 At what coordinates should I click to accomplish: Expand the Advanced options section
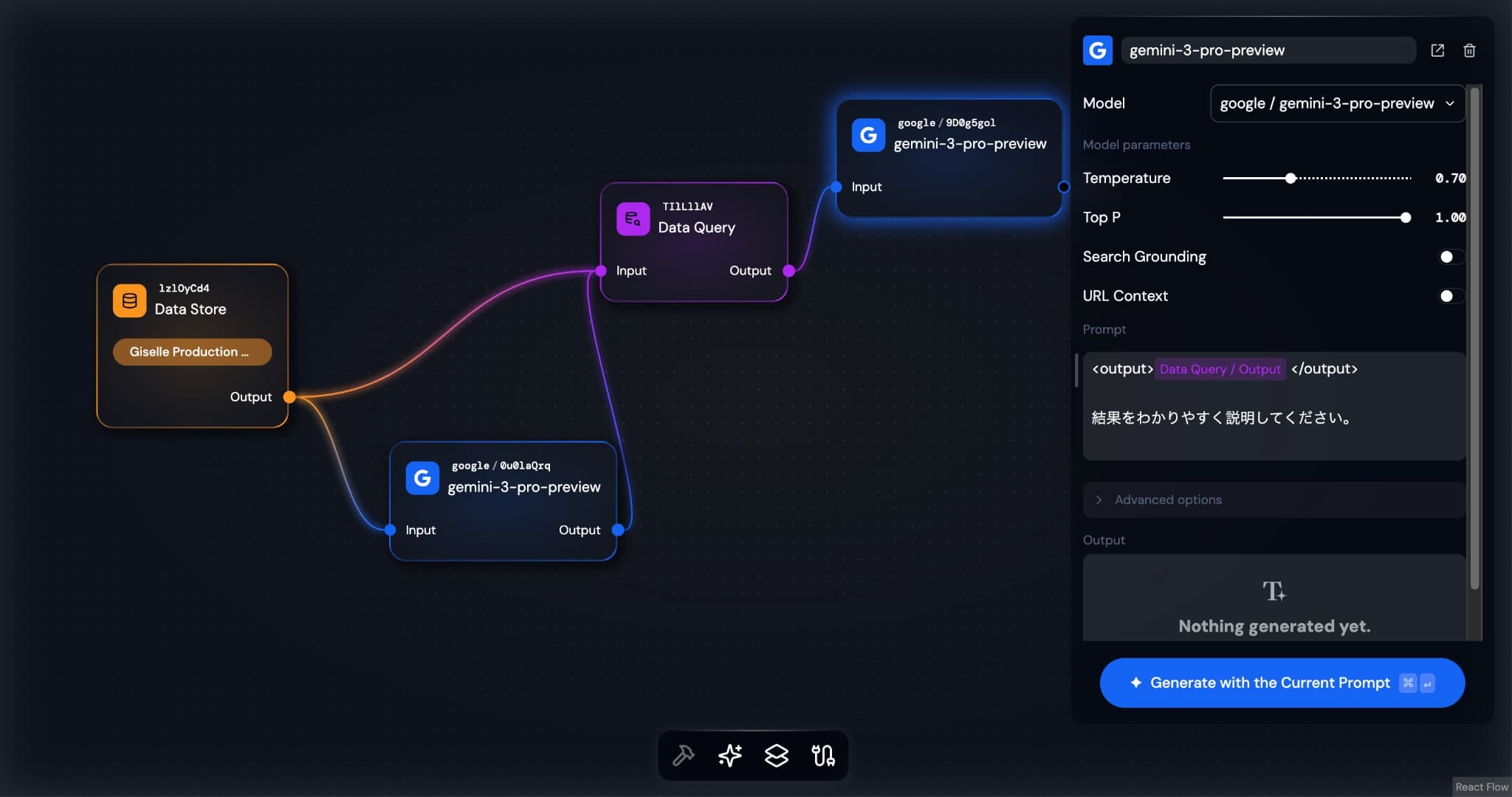click(x=1168, y=500)
